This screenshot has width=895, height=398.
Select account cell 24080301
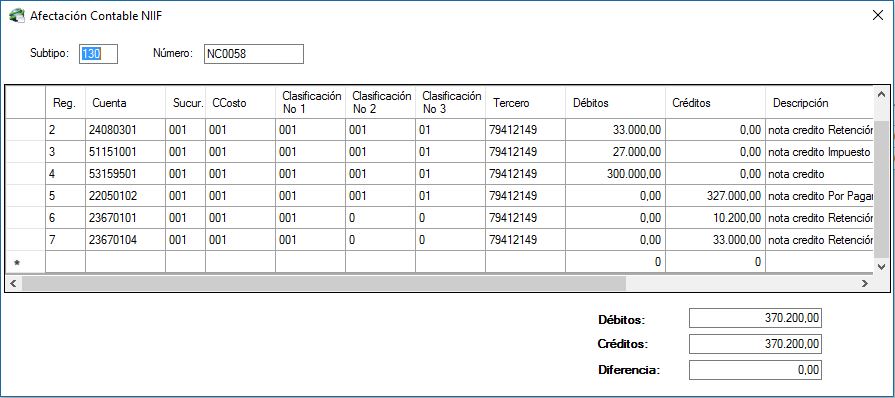pyautogui.click(x=125, y=130)
